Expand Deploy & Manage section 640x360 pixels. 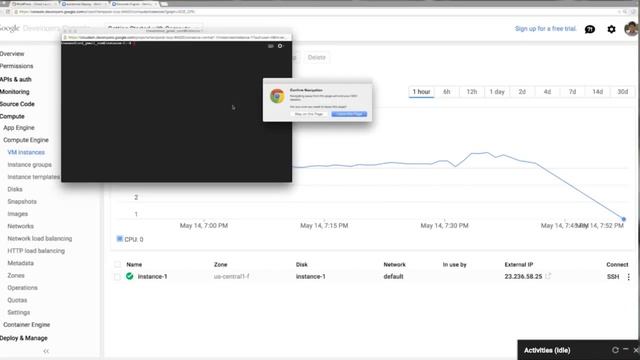(24, 338)
